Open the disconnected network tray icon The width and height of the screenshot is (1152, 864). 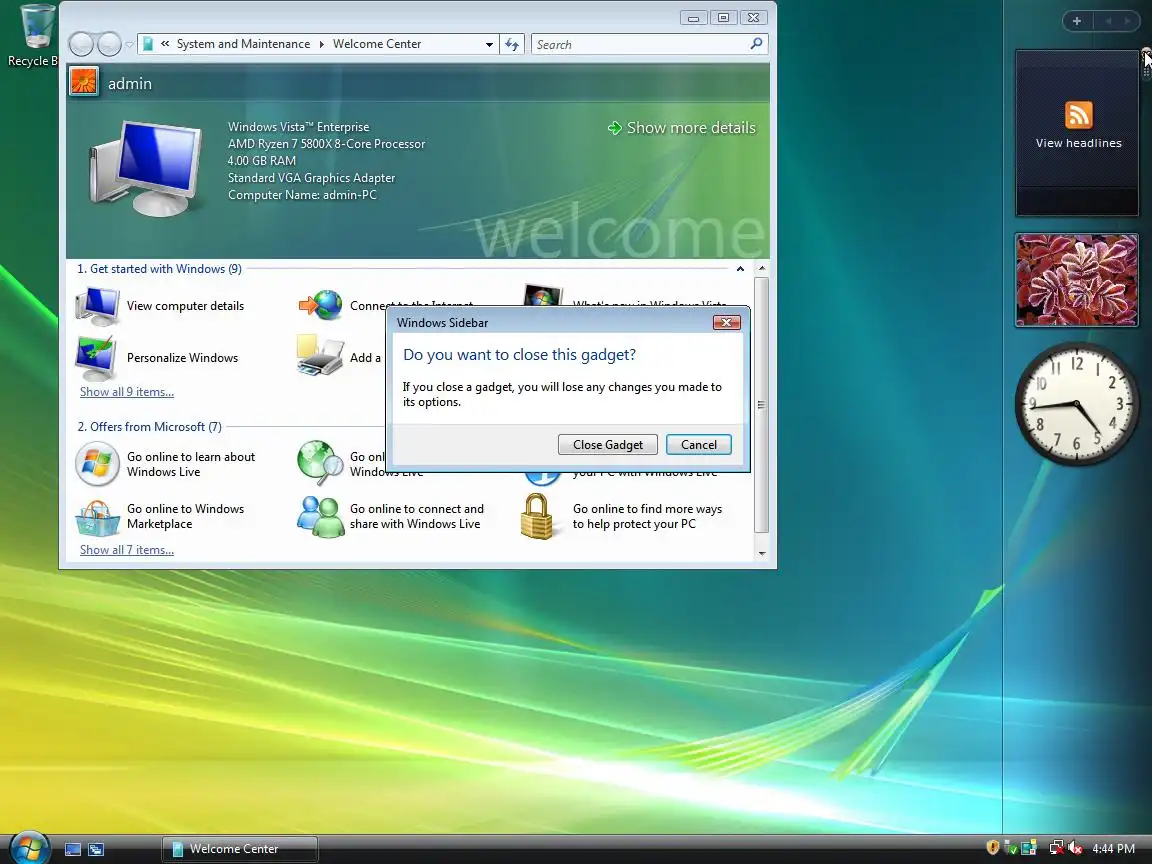pos(1056,848)
